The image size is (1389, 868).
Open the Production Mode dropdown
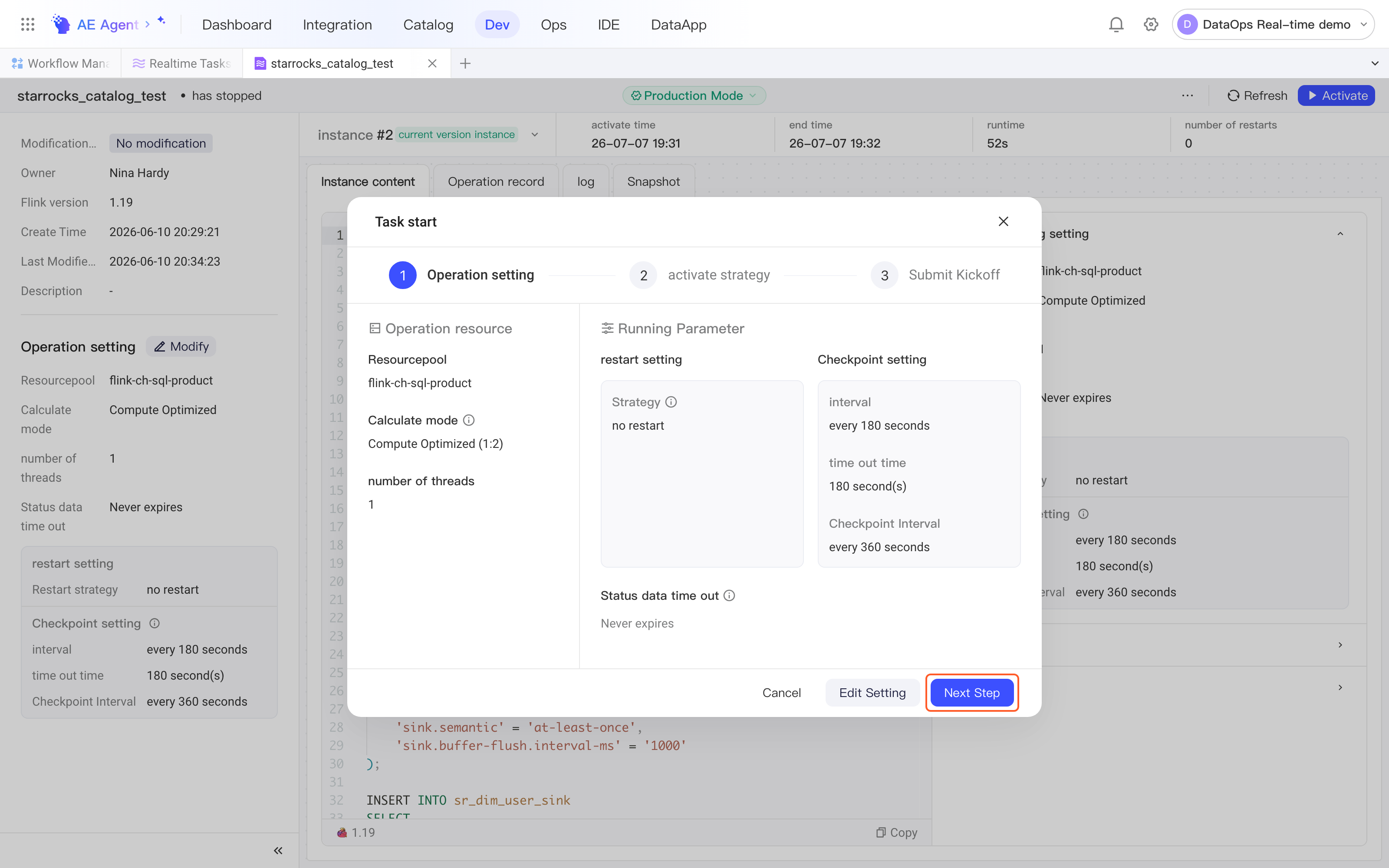694,96
